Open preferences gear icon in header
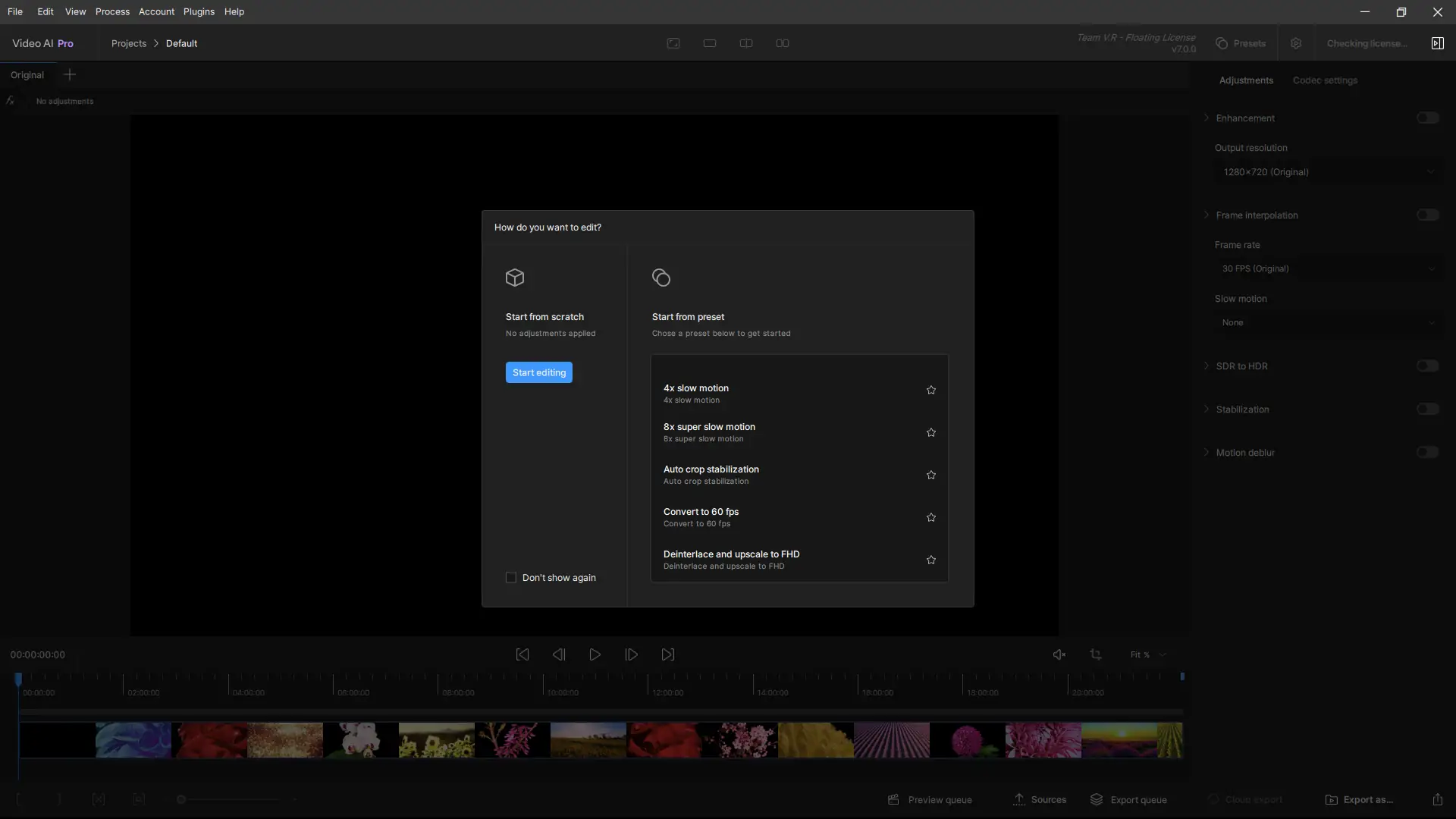 pos(1295,43)
